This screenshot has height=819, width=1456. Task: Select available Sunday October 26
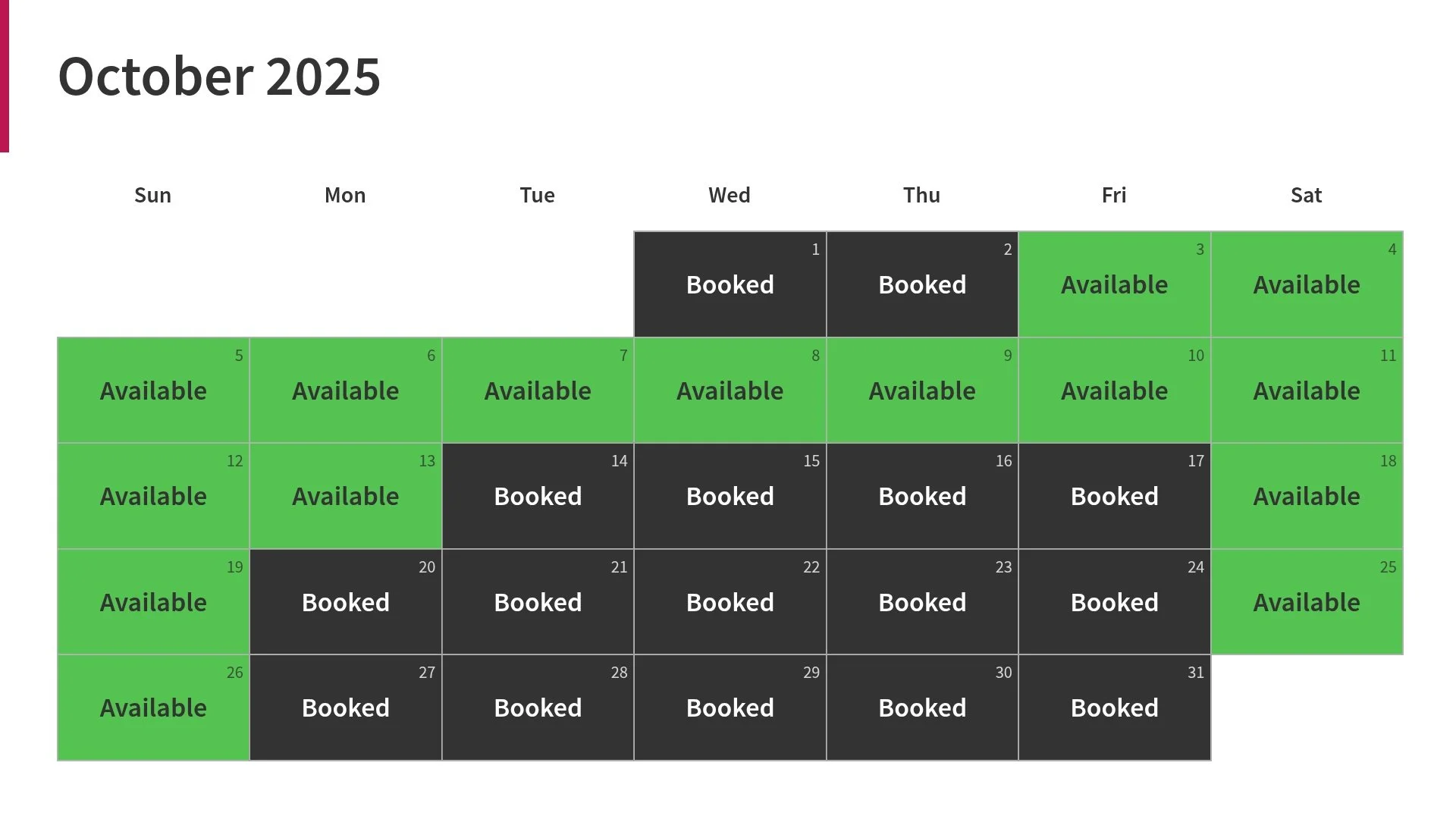click(x=153, y=708)
